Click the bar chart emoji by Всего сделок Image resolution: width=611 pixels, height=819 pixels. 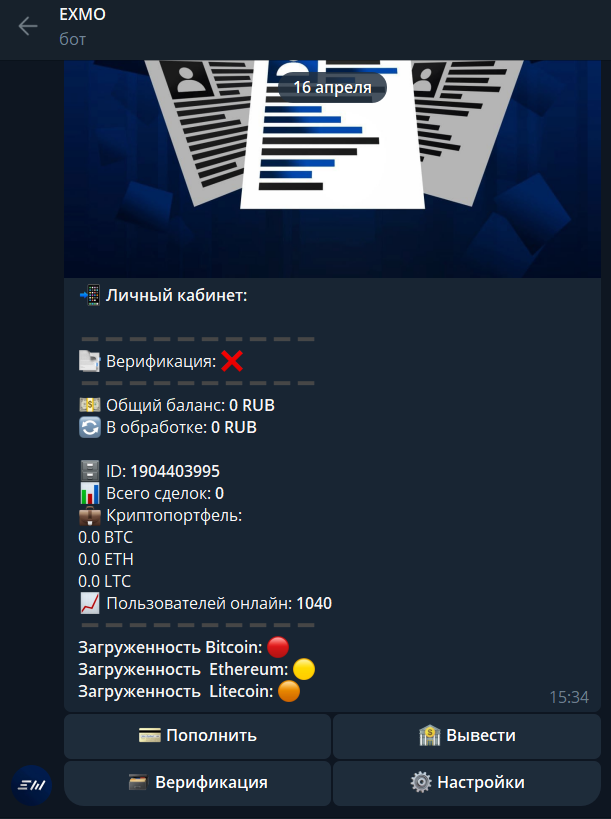pos(90,493)
